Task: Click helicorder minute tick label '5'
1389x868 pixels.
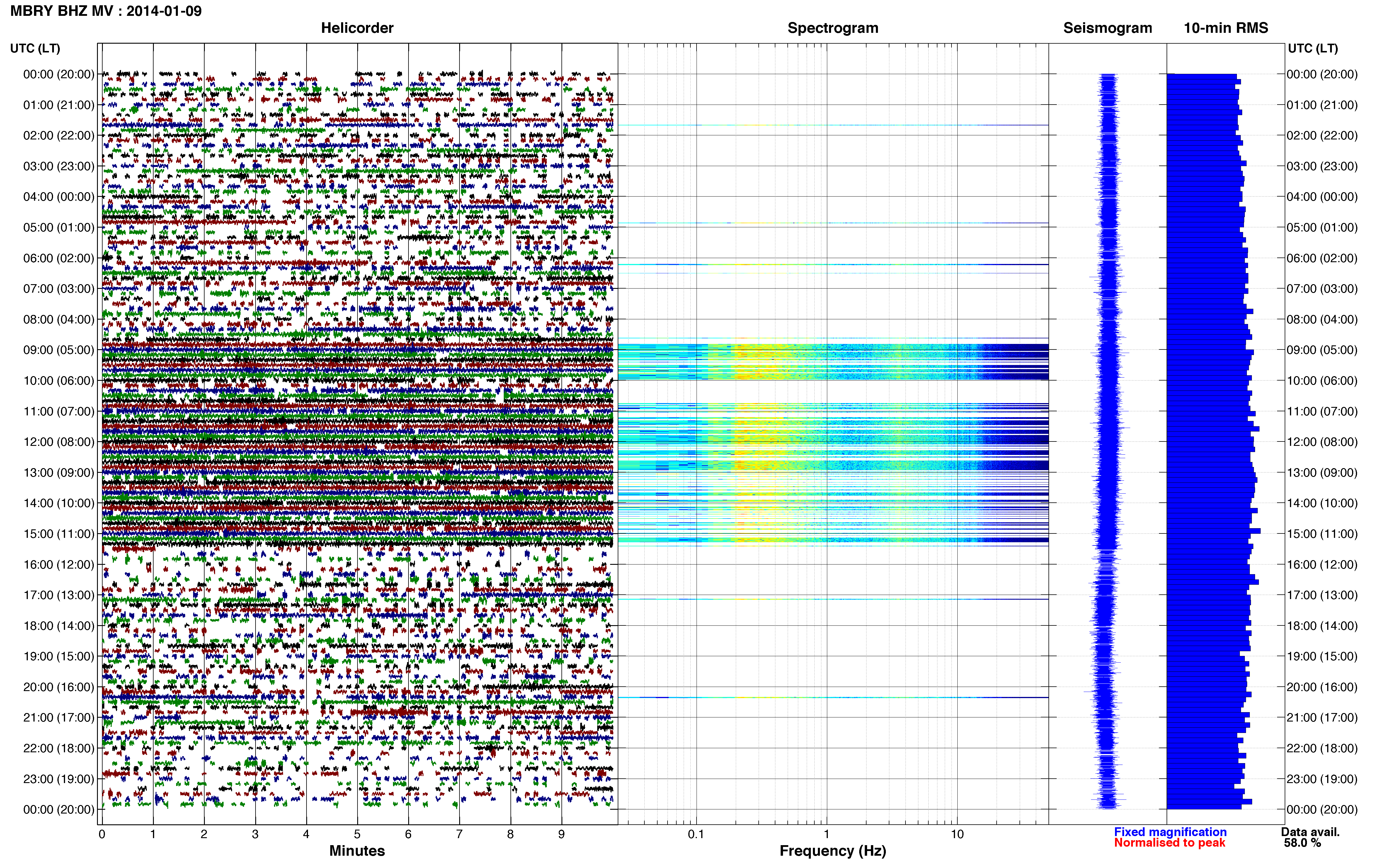Action: tap(357, 835)
